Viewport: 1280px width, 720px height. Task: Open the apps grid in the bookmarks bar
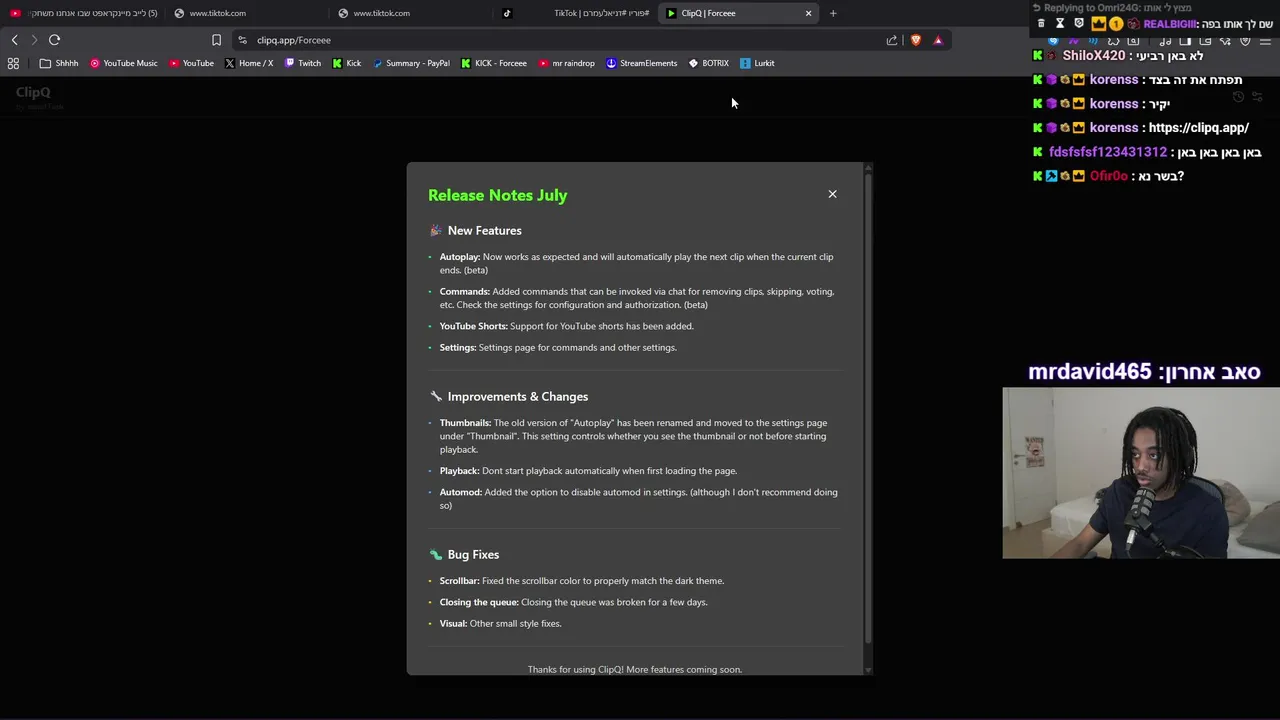click(x=13, y=63)
